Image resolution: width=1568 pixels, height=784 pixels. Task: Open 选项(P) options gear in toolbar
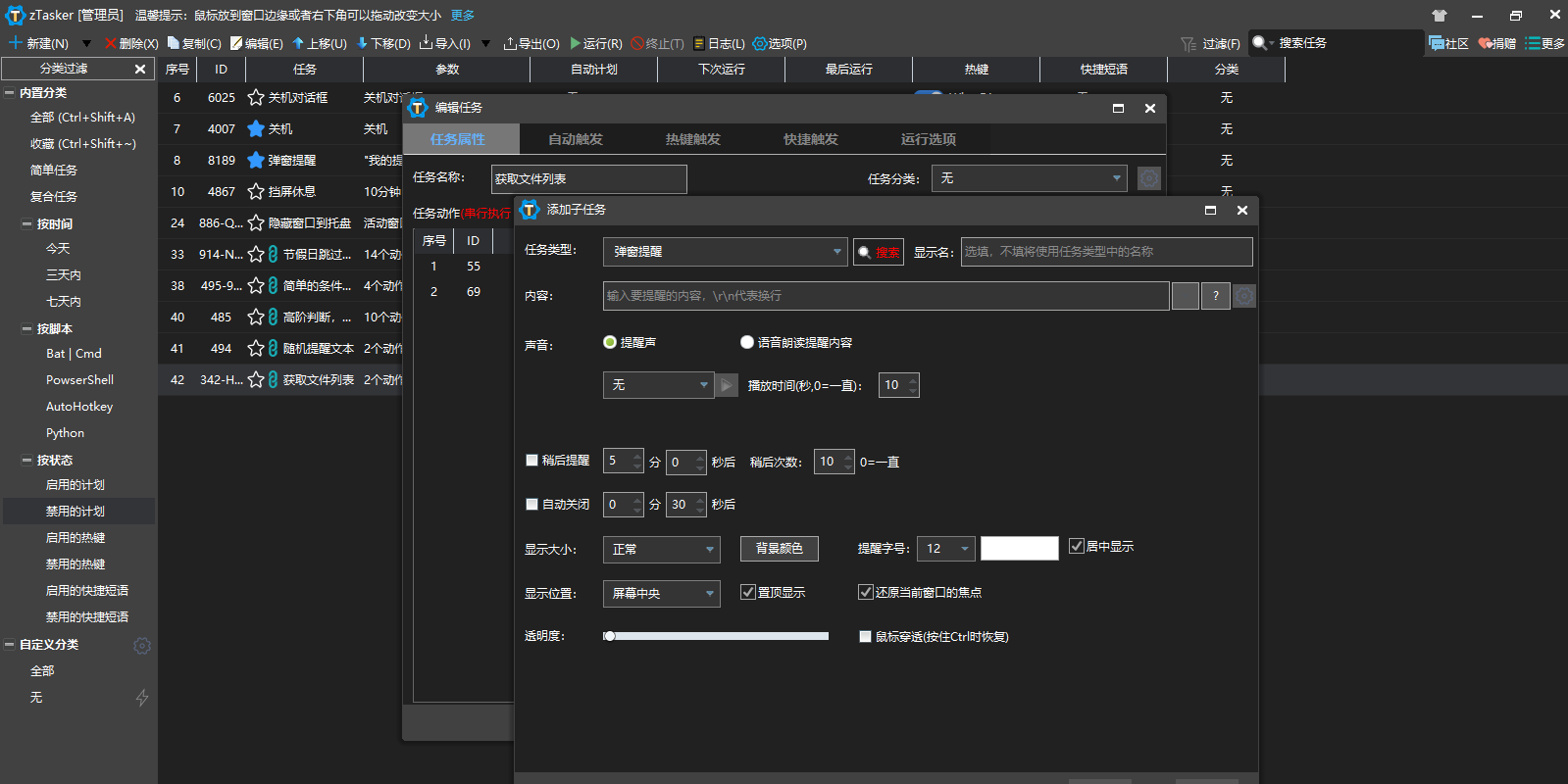click(x=759, y=43)
